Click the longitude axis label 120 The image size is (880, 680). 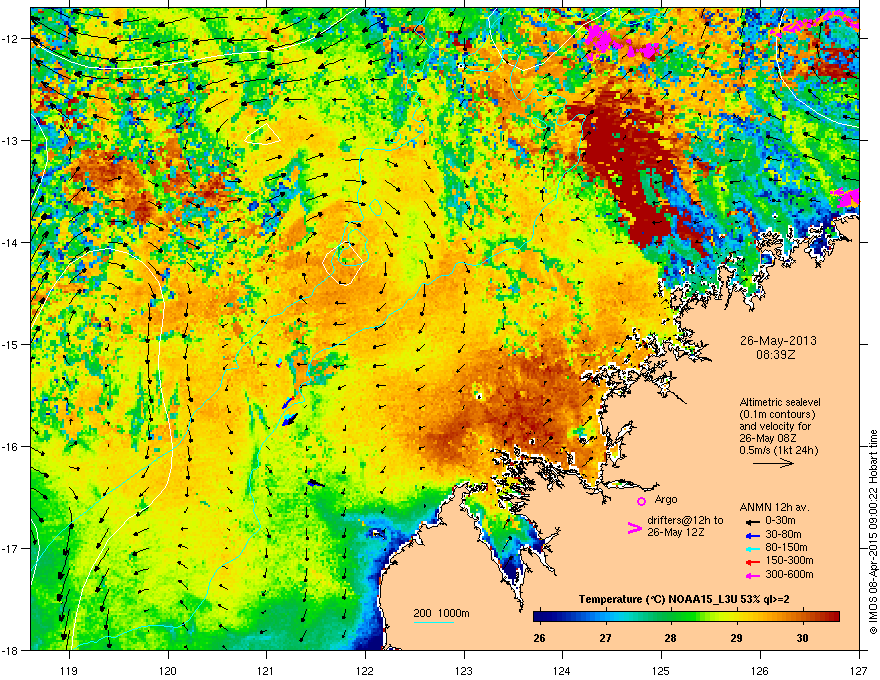168,670
